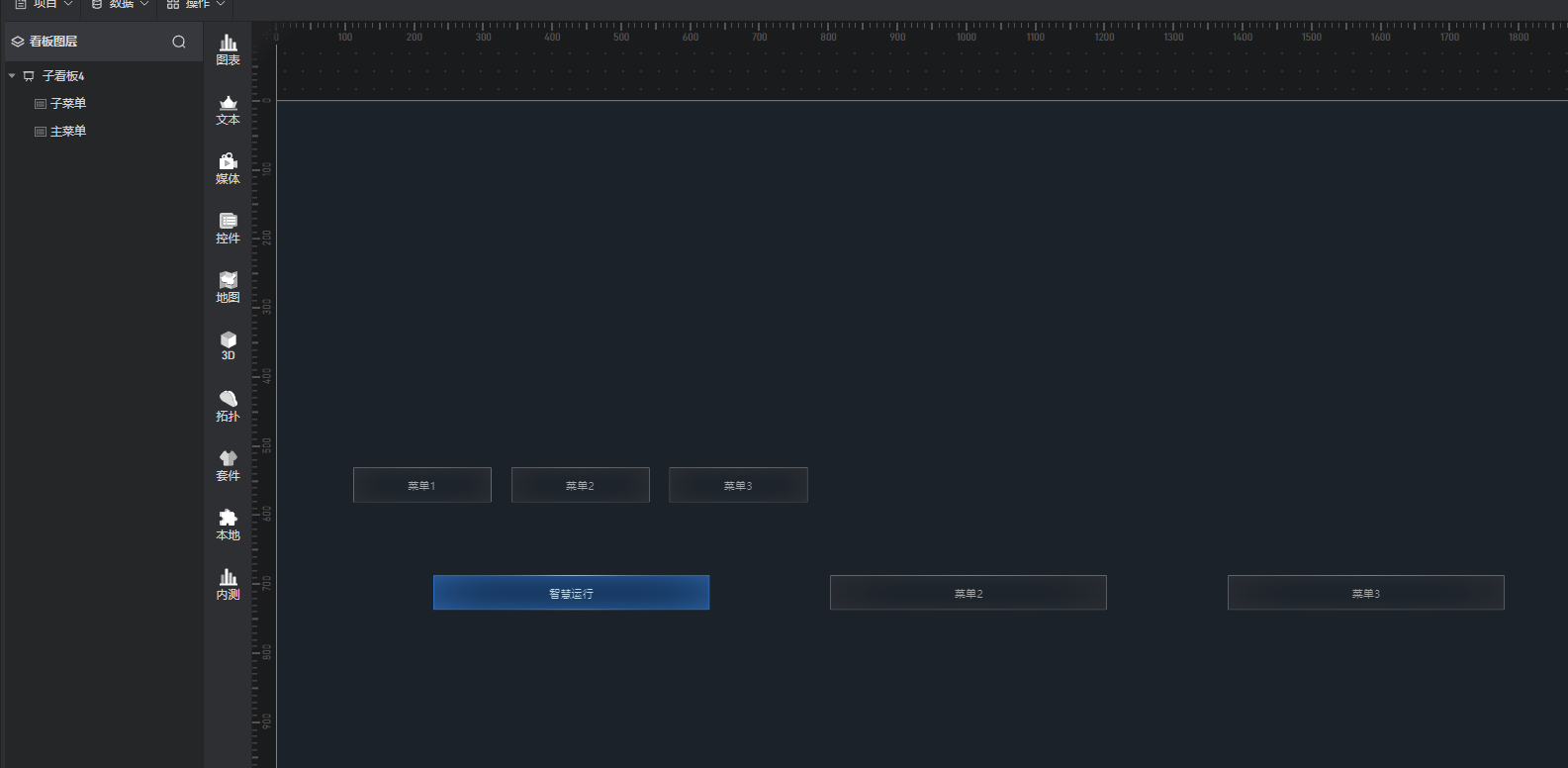Search layers with the magnifier icon
The width and height of the screenshot is (1568, 768).
tap(179, 42)
